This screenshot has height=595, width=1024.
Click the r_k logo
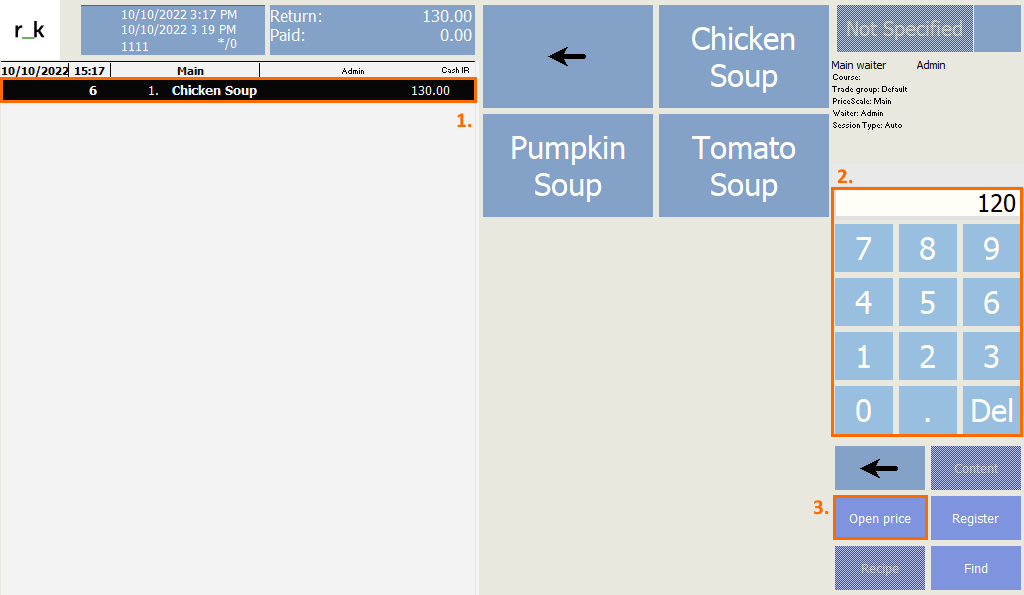pyautogui.click(x=29, y=29)
